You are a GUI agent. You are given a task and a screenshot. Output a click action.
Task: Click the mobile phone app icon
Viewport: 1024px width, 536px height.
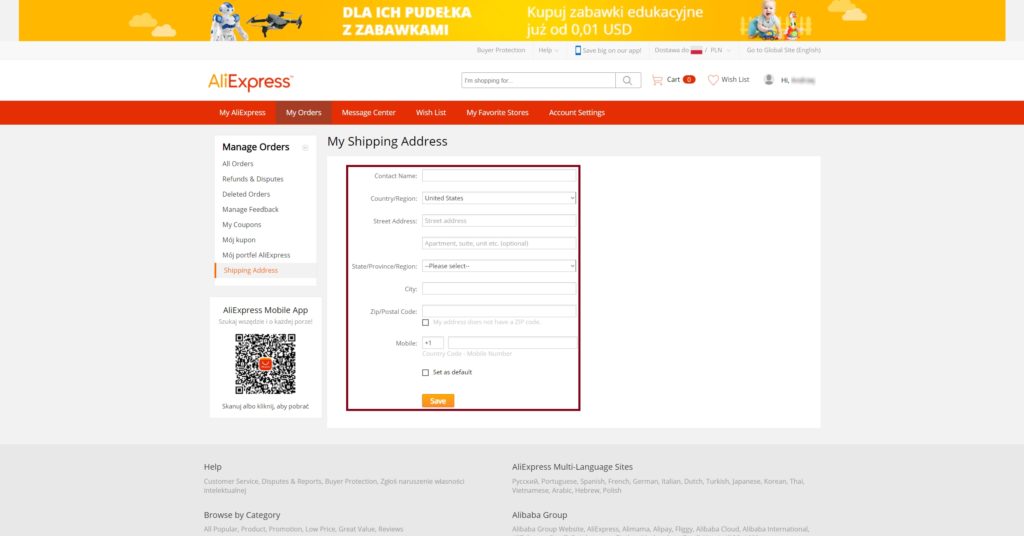[578, 50]
